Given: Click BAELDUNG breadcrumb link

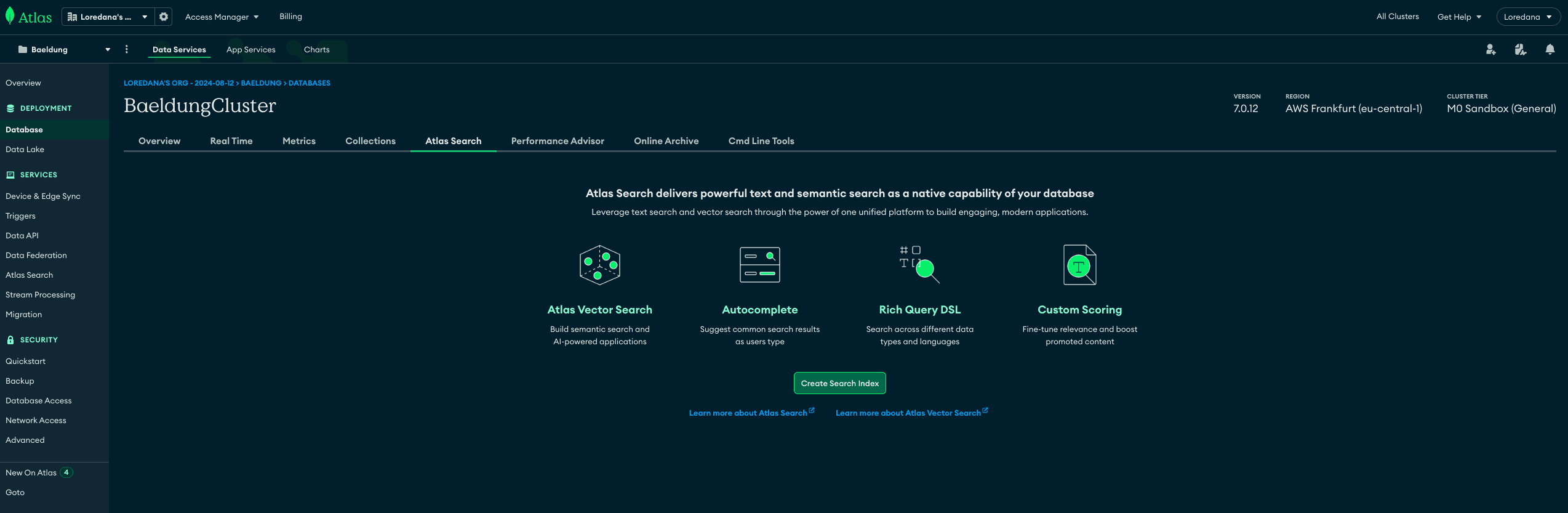Looking at the screenshot, I should [261, 83].
